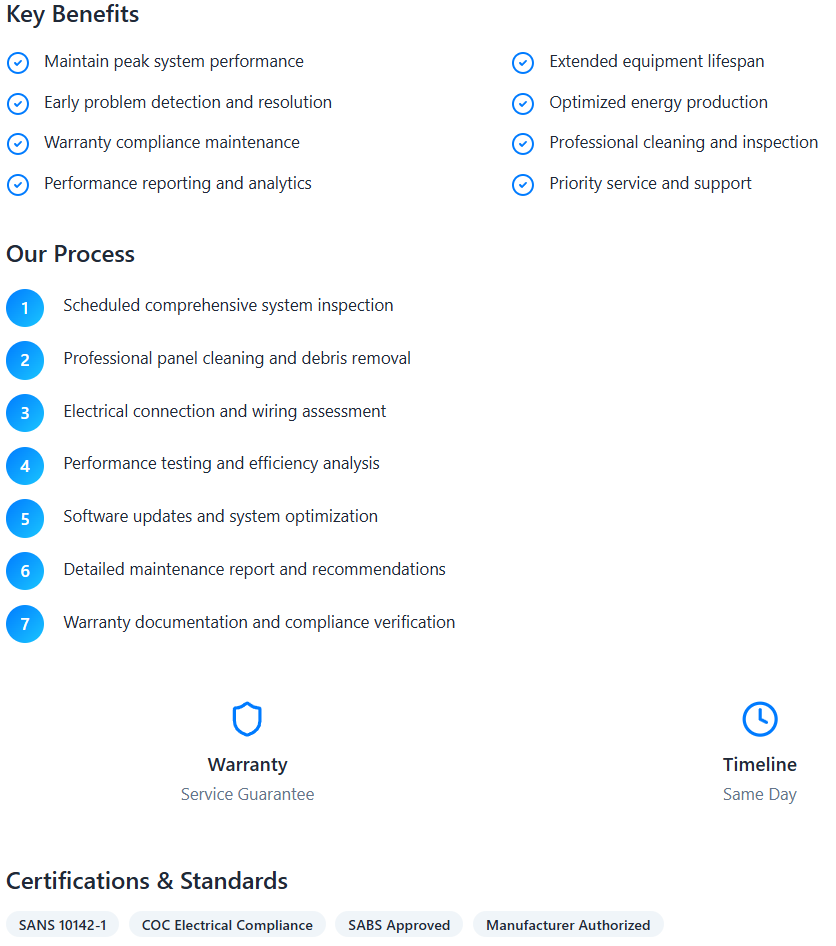
Task: Click the check icon for Early problem detection
Action: point(18,104)
